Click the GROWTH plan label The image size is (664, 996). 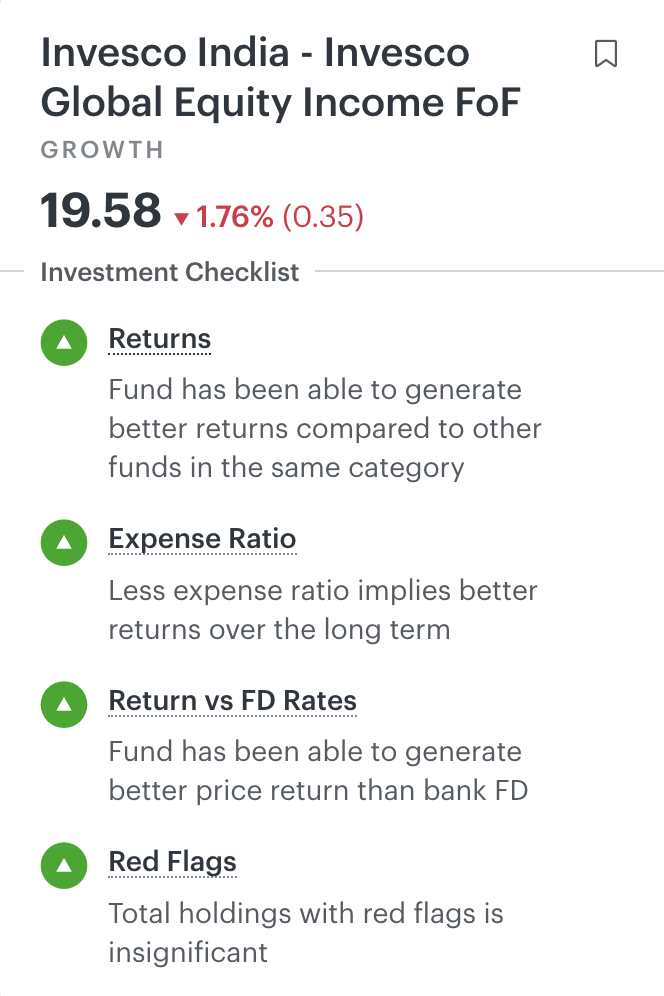102,151
